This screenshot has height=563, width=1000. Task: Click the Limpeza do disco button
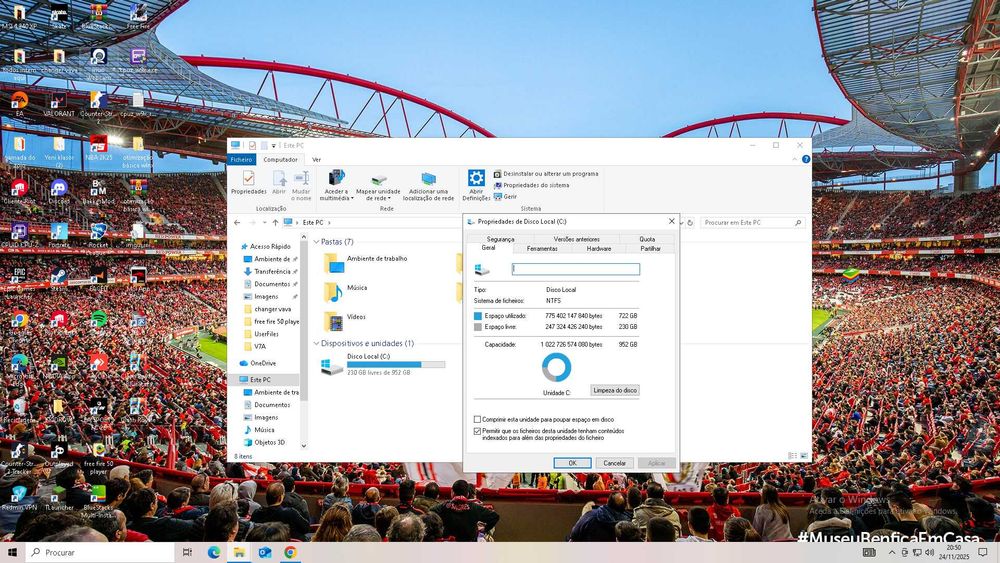coord(615,390)
